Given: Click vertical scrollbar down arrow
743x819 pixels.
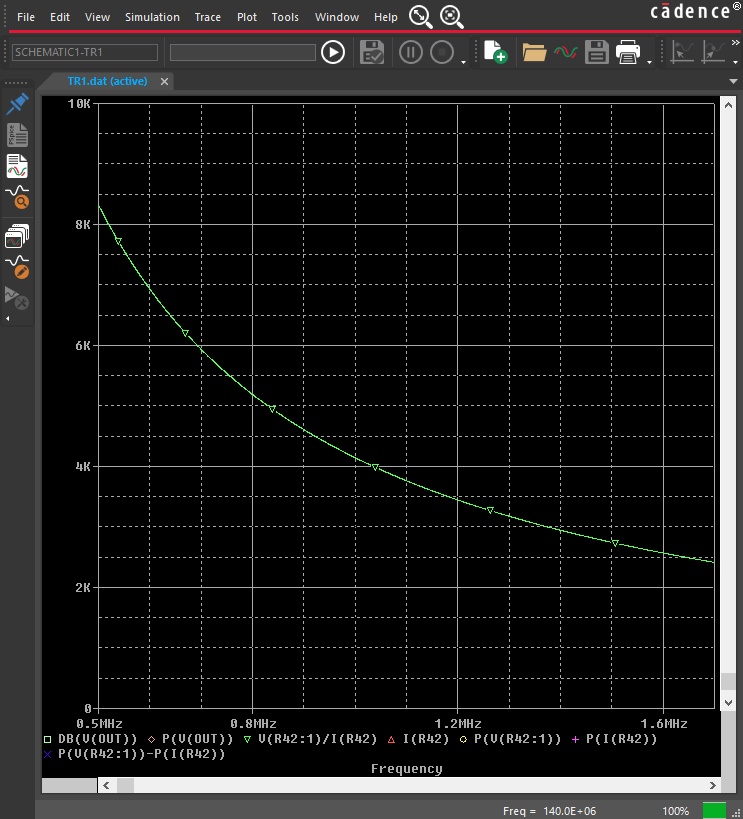Looking at the screenshot, I should coord(728,703).
